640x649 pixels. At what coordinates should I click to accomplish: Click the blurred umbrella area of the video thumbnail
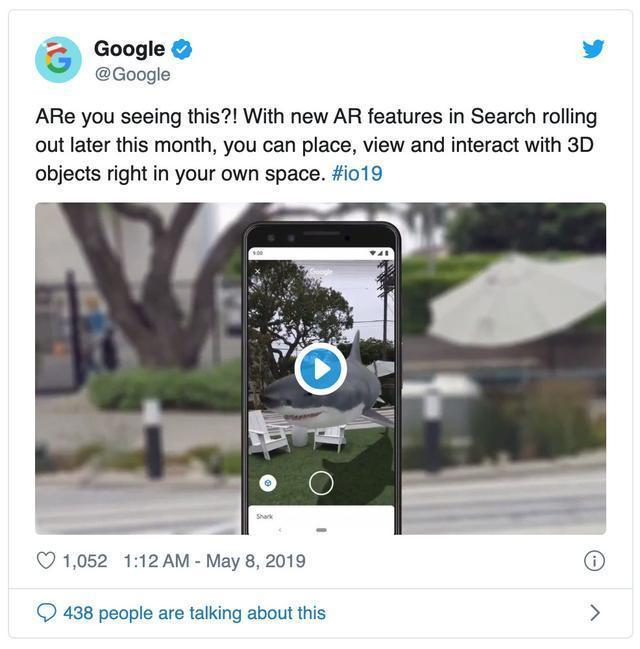515,300
